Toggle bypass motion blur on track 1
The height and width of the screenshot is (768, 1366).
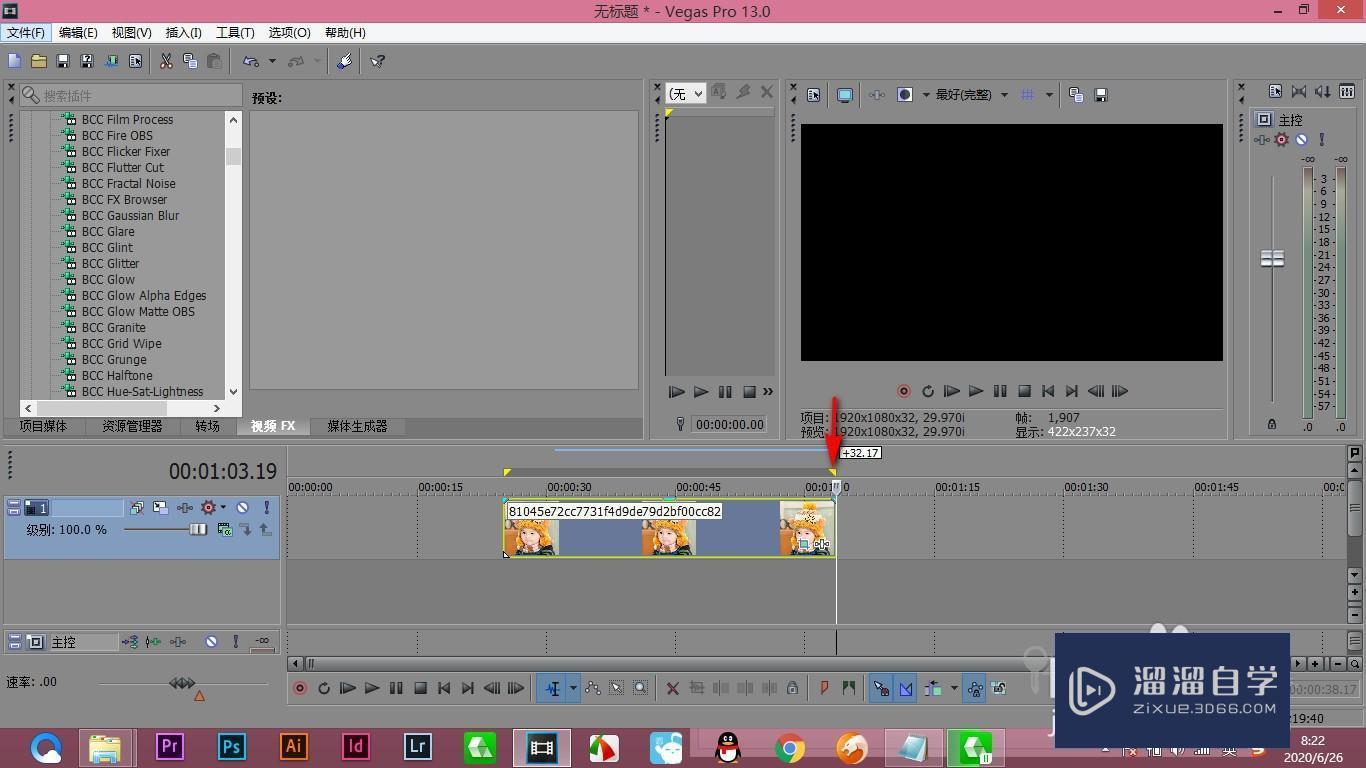pos(136,508)
